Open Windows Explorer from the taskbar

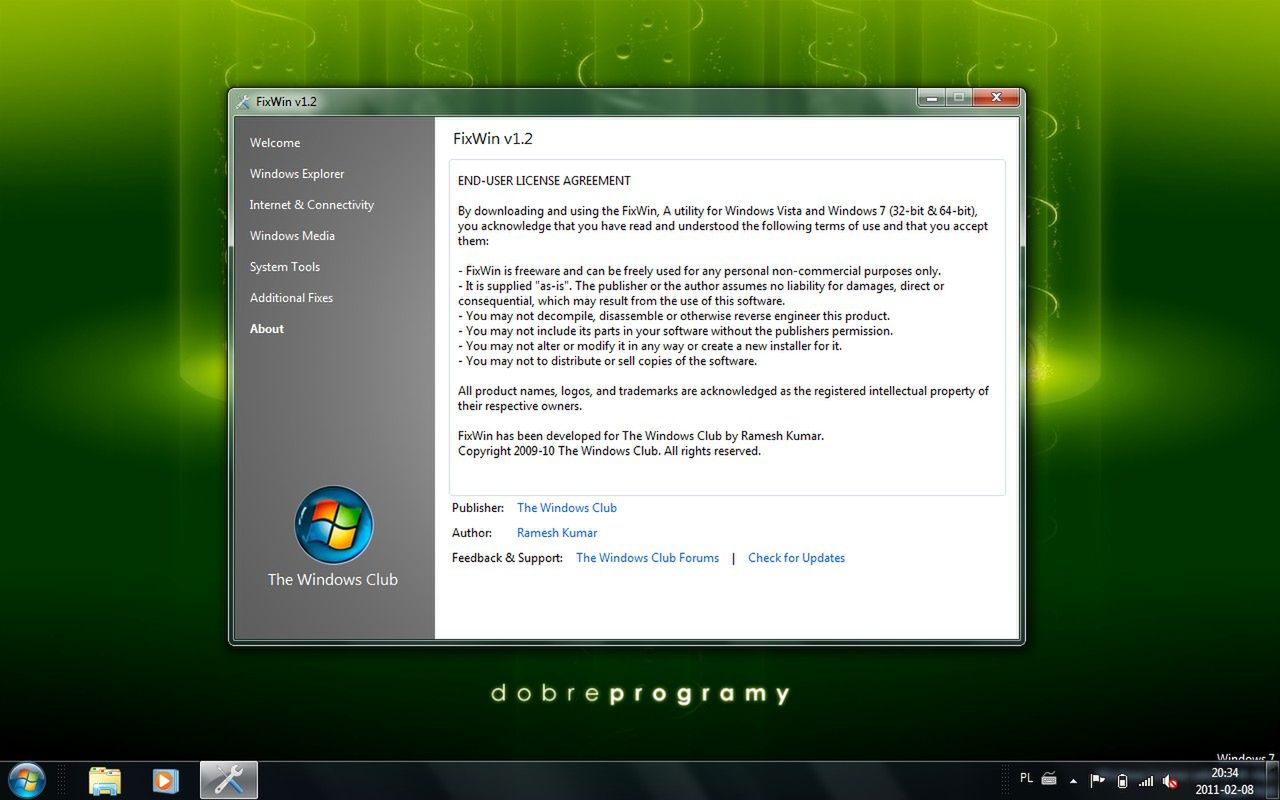click(105, 780)
